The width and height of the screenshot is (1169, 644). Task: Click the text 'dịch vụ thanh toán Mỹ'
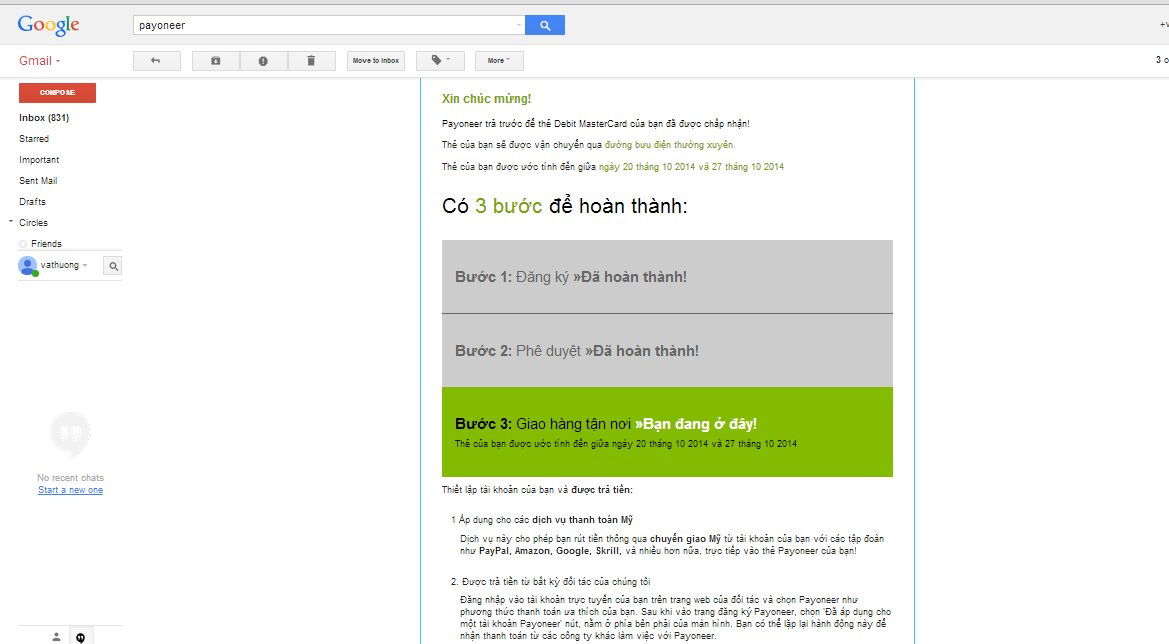coord(582,520)
